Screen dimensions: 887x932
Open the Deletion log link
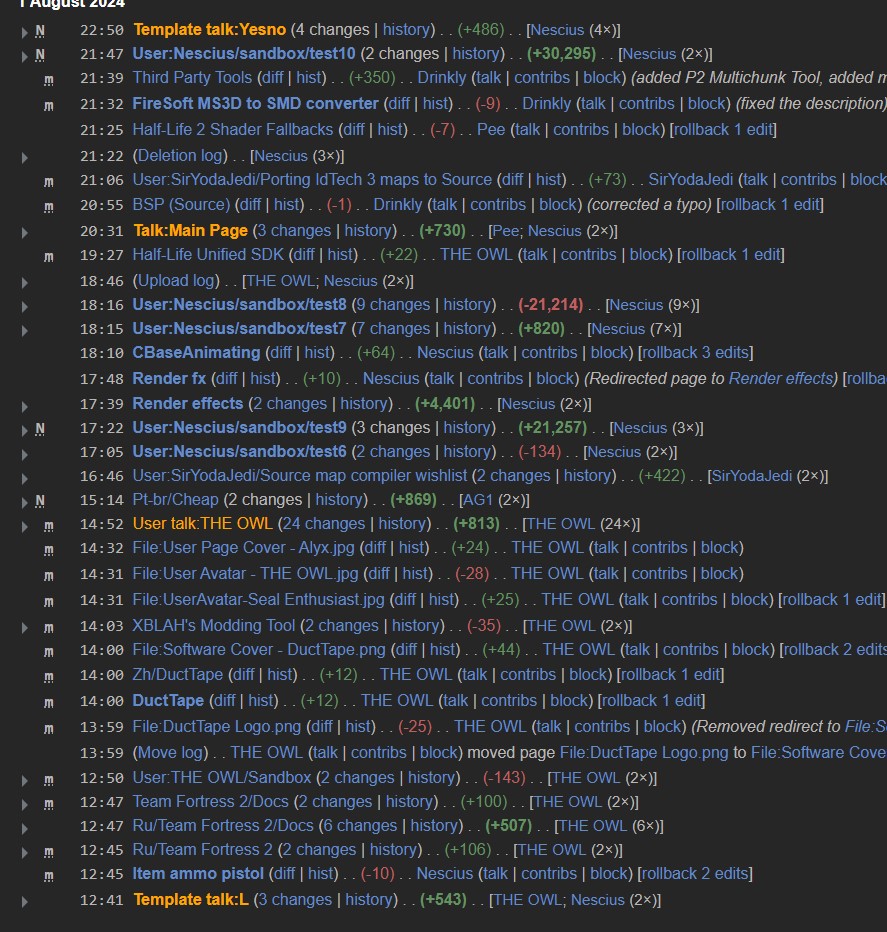pyautogui.click(x=180, y=155)
